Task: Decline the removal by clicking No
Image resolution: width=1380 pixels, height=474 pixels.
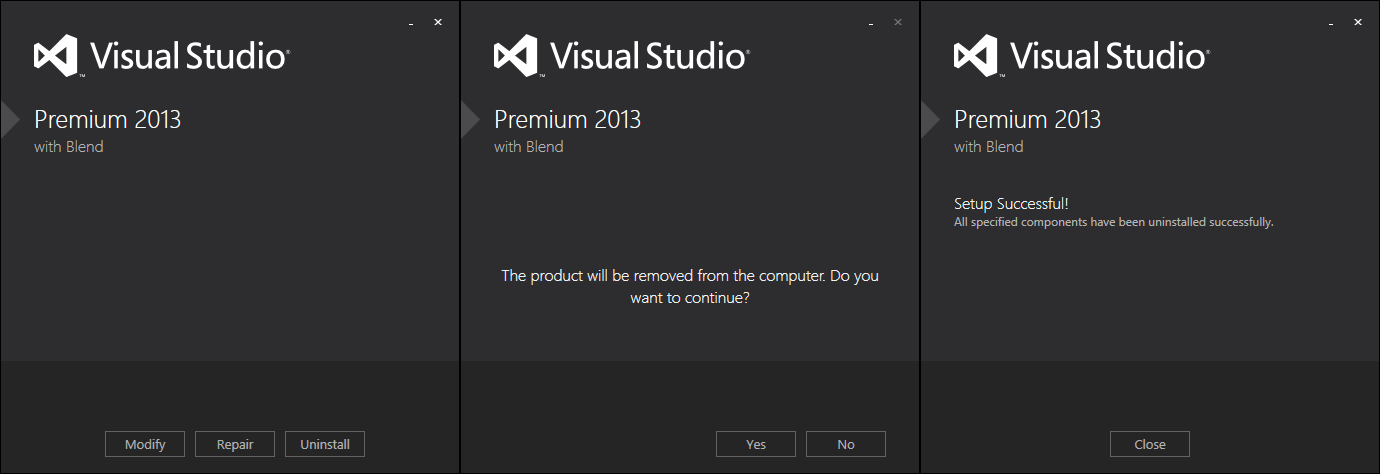Action: [846, 444]
